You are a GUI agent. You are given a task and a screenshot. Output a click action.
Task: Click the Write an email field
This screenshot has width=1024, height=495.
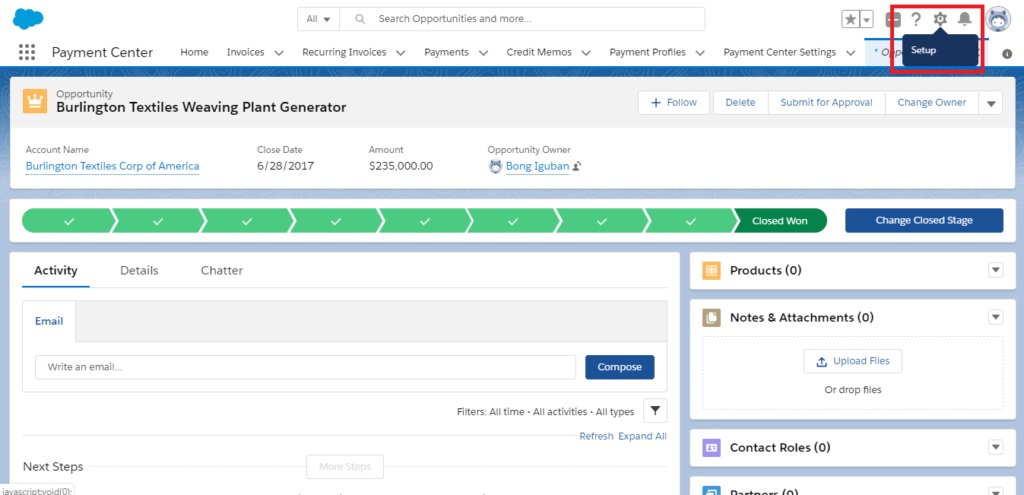tap(306, 367)
